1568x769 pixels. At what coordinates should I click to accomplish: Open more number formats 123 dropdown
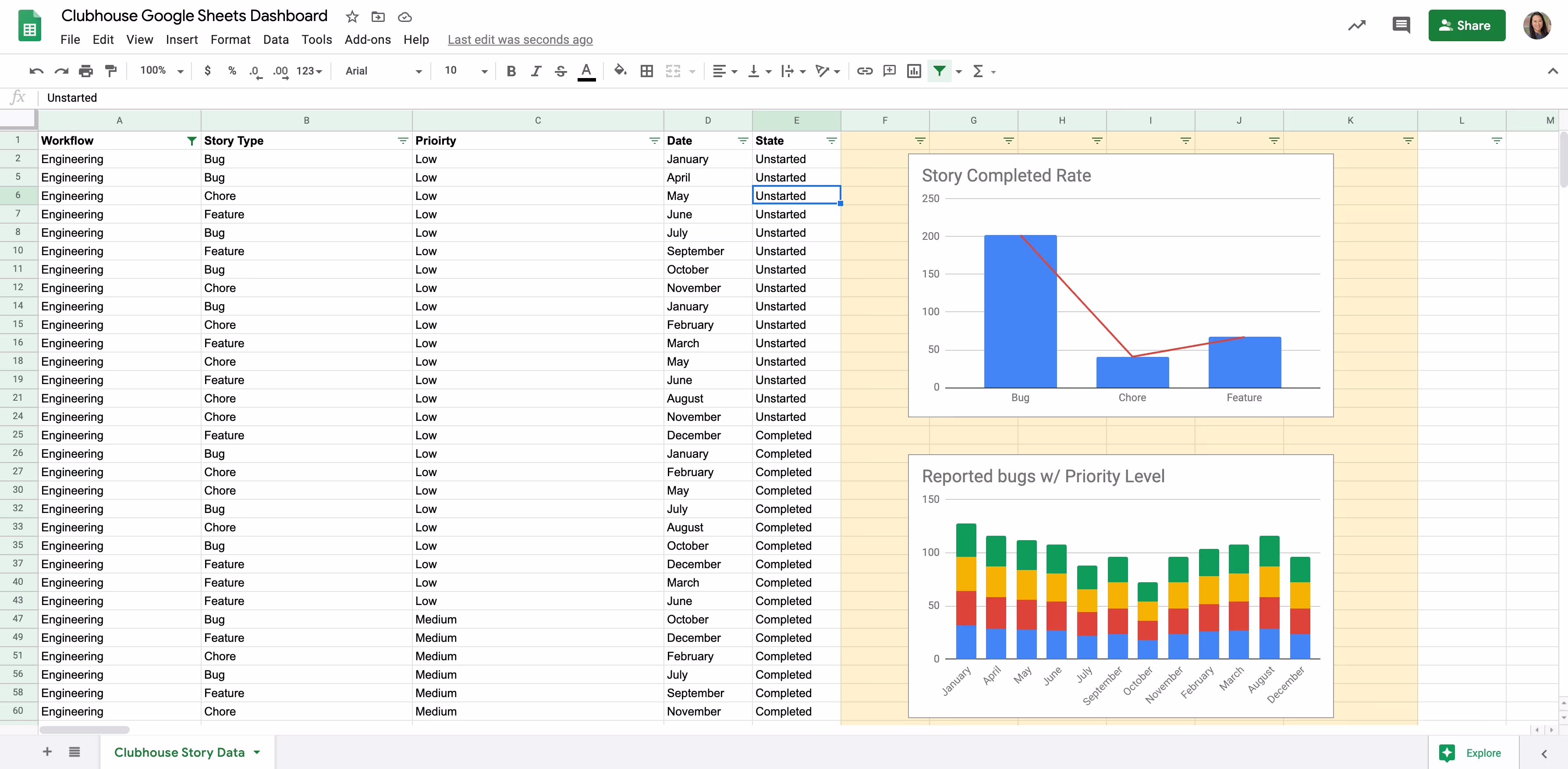(309, 71)
